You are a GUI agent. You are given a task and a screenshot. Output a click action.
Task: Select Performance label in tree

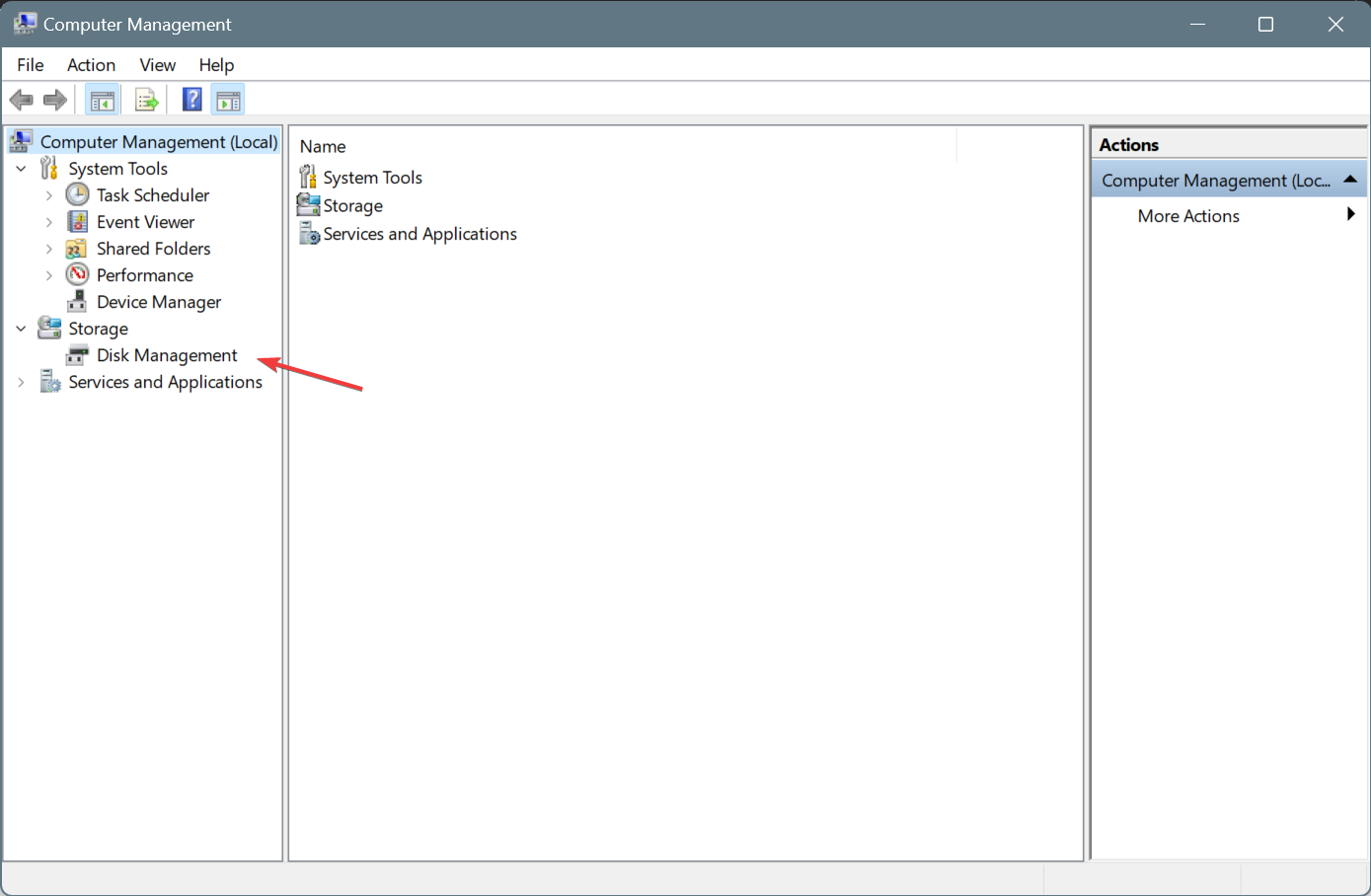[145, 275]
